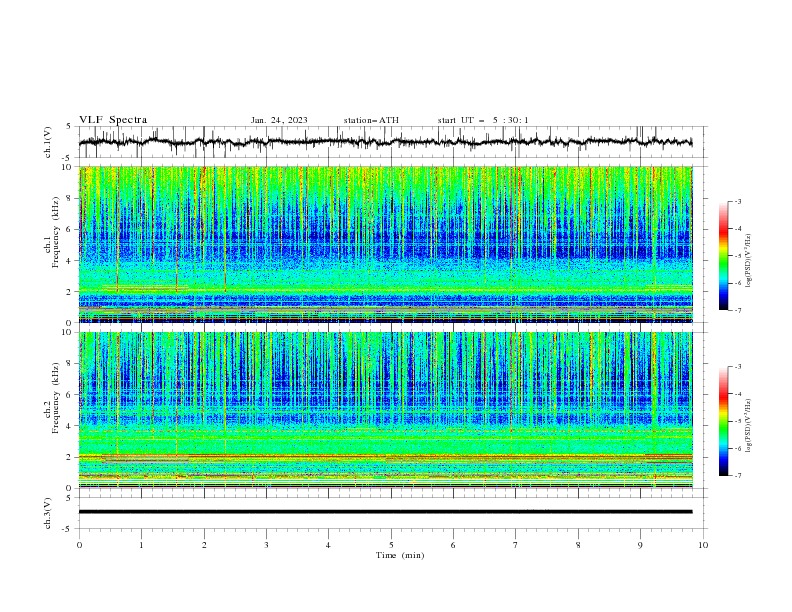
Task: Click the "3" tick on the time axis
Action: click(x=266, y=545)
